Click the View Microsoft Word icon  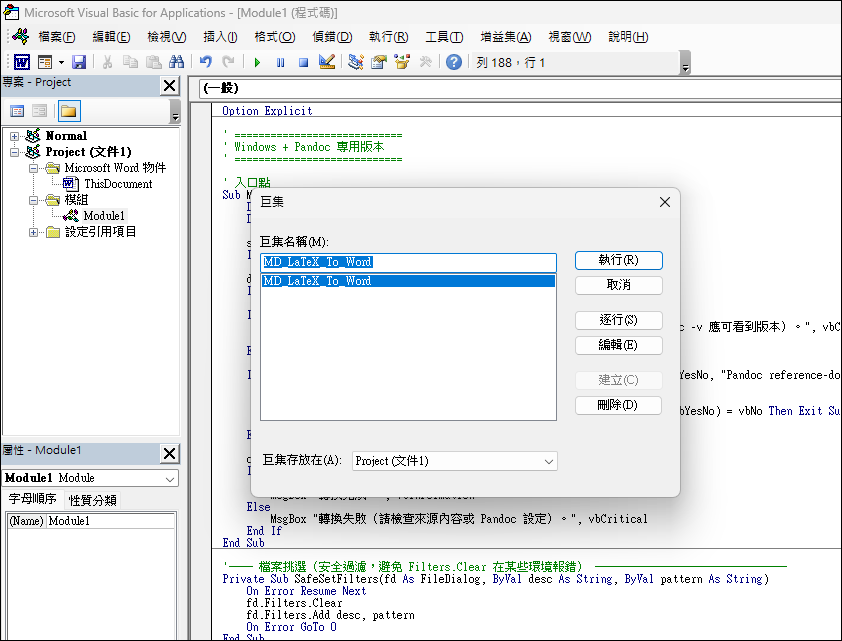21,62
